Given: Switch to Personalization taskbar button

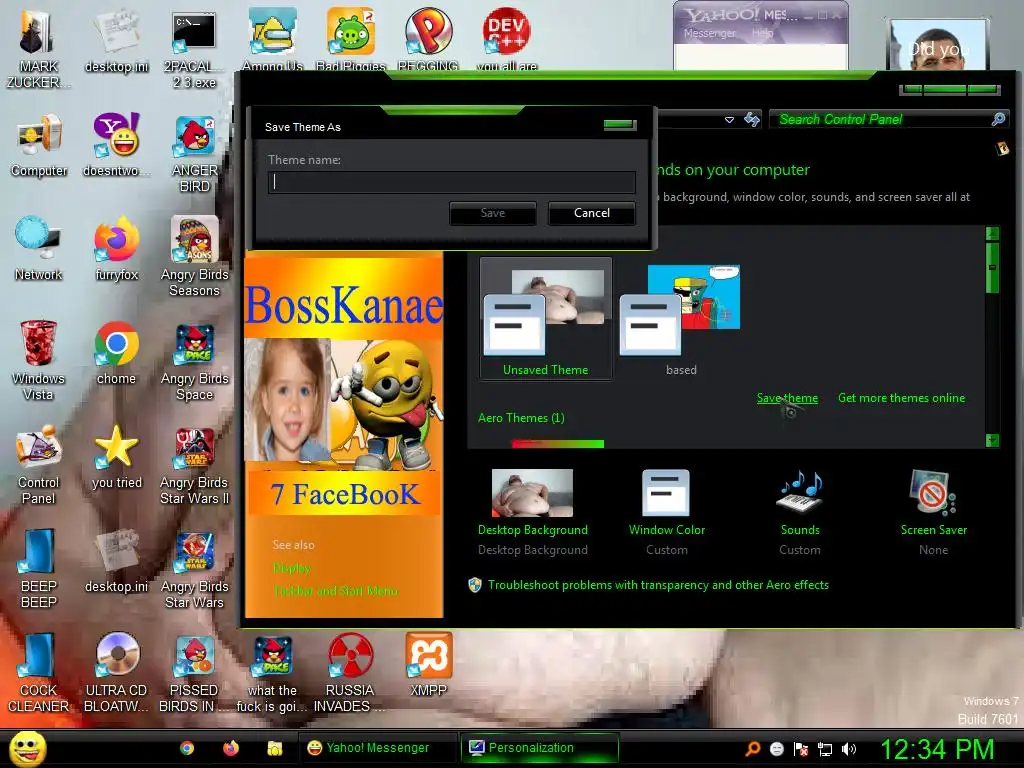Looking at the screenshot, I should (539, 748).
